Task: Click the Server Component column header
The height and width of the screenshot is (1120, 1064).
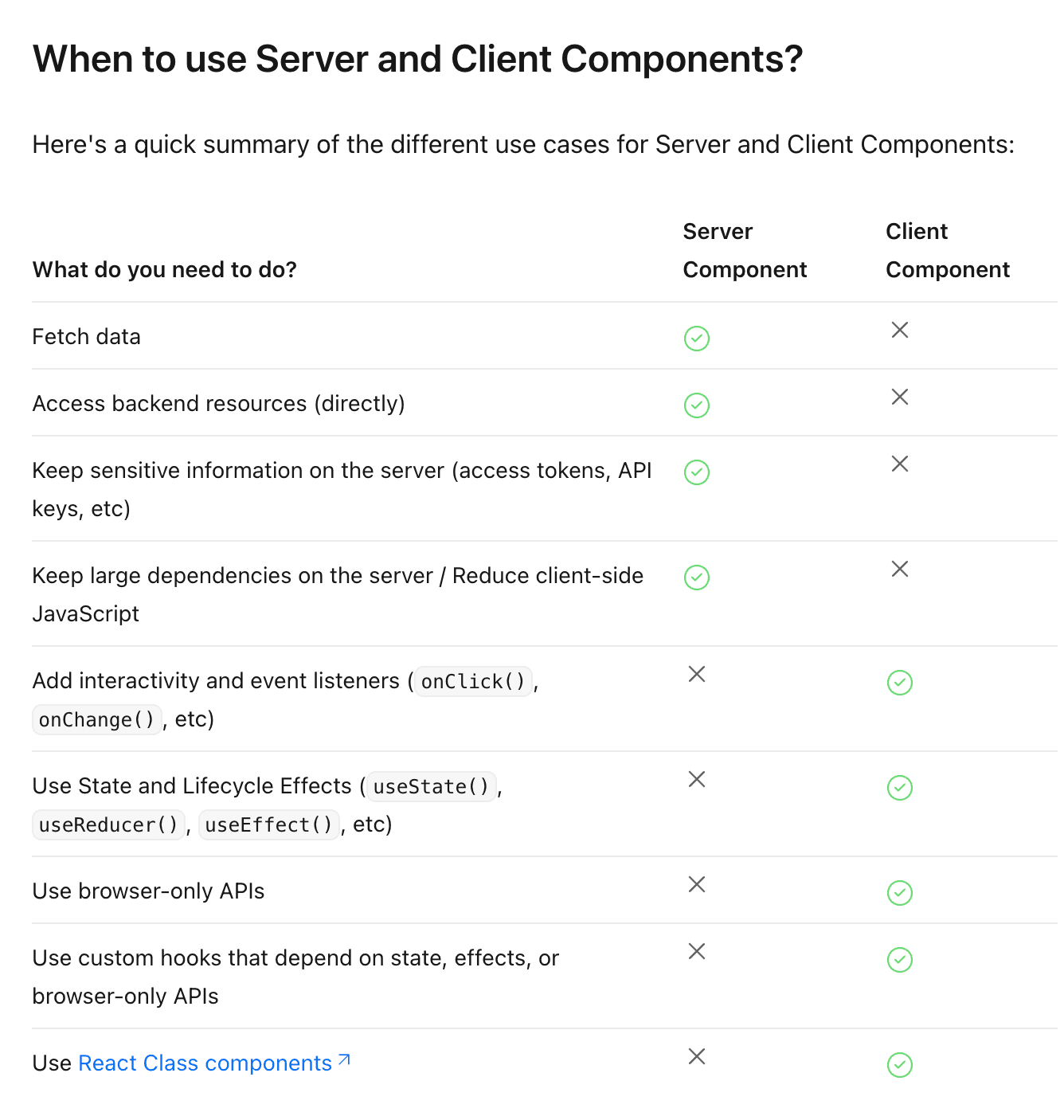Action: tap(745, 250)
